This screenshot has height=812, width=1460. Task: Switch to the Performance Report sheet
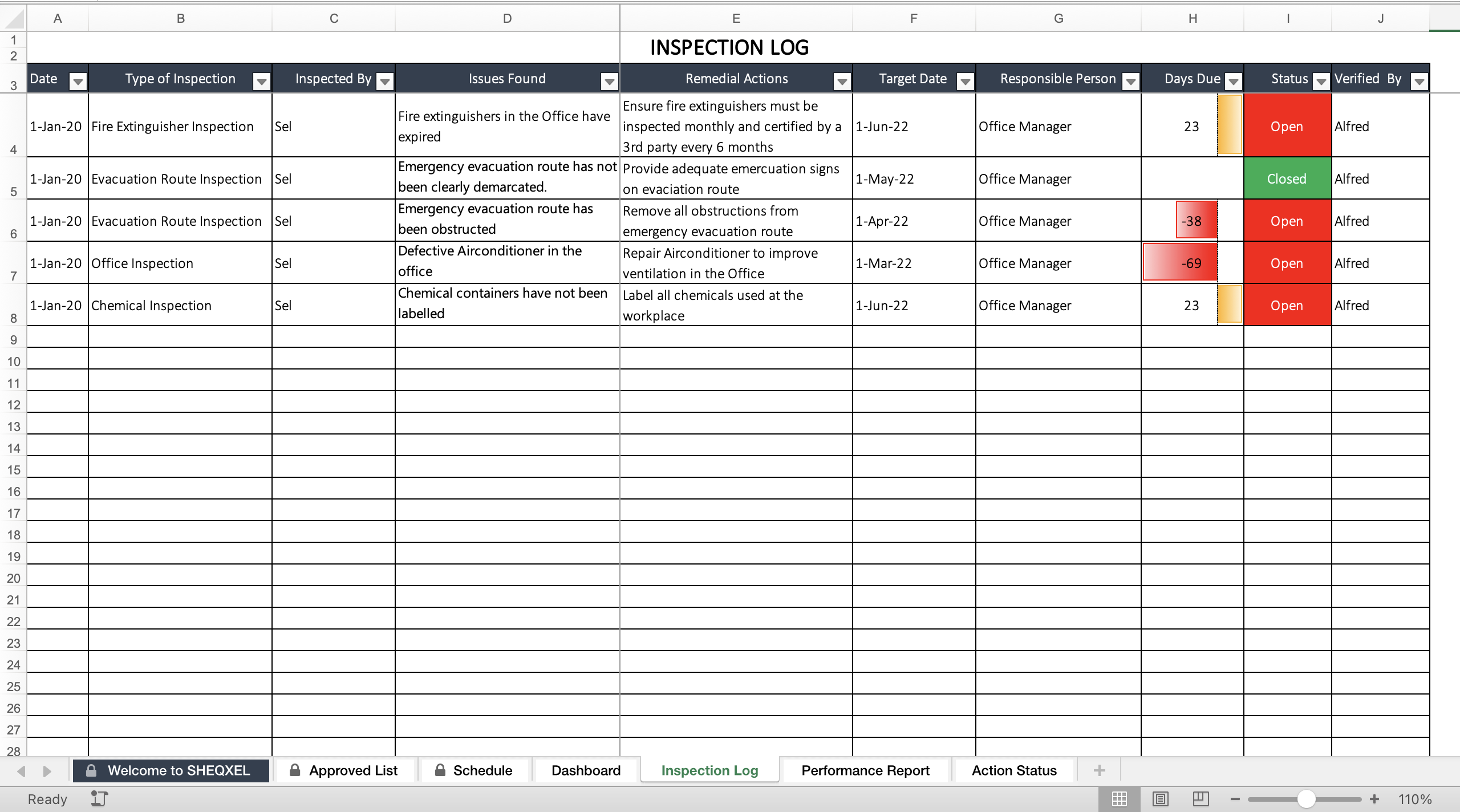[865, 770]
